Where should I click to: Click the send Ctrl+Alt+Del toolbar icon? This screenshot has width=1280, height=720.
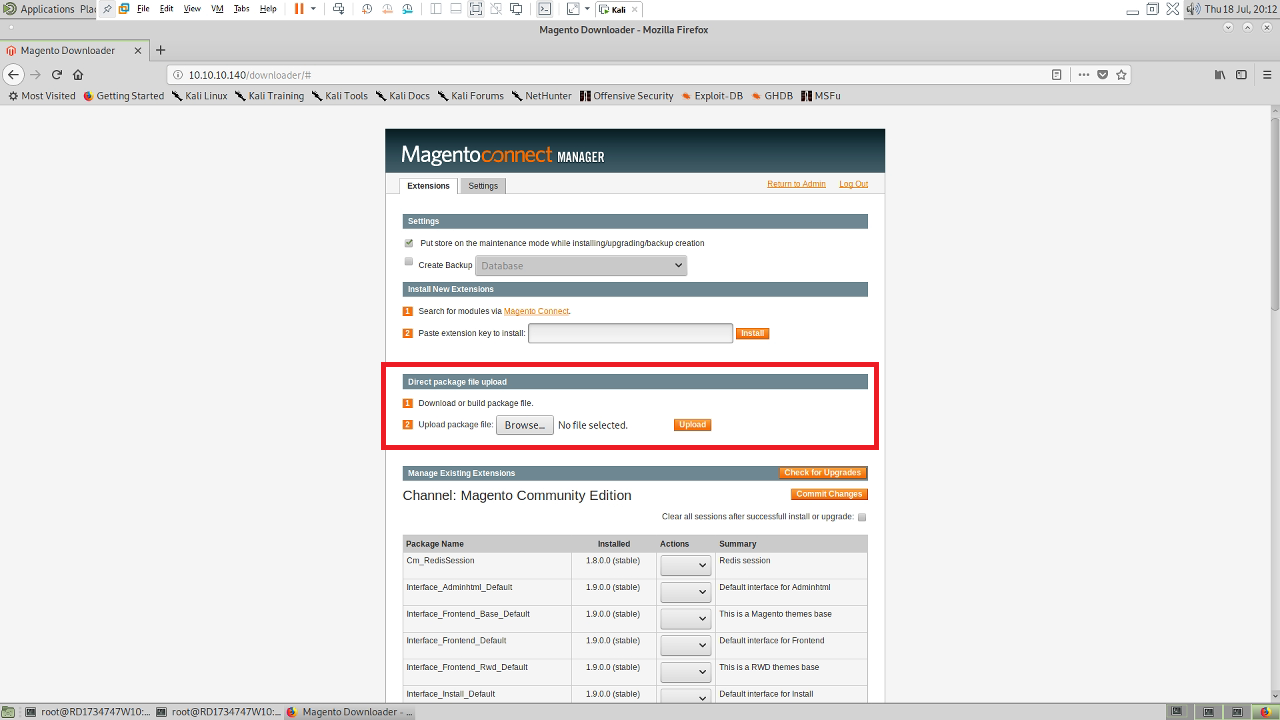[x=338, y=8]
